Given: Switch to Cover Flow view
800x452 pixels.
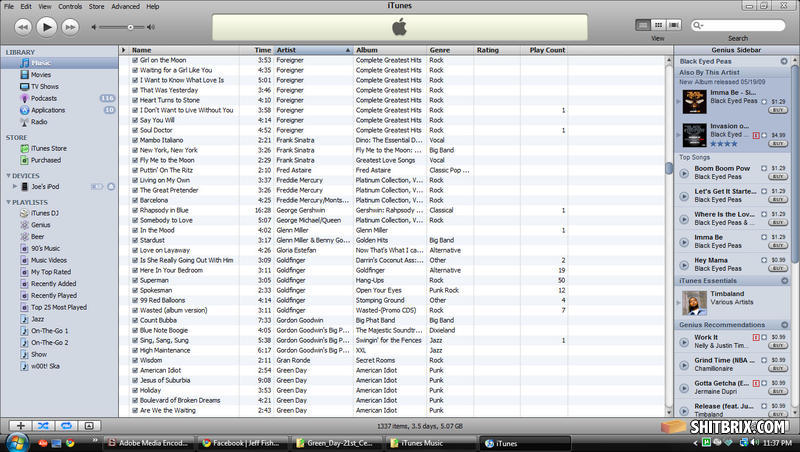Looking at the screenshot, I should click(673, 25).
